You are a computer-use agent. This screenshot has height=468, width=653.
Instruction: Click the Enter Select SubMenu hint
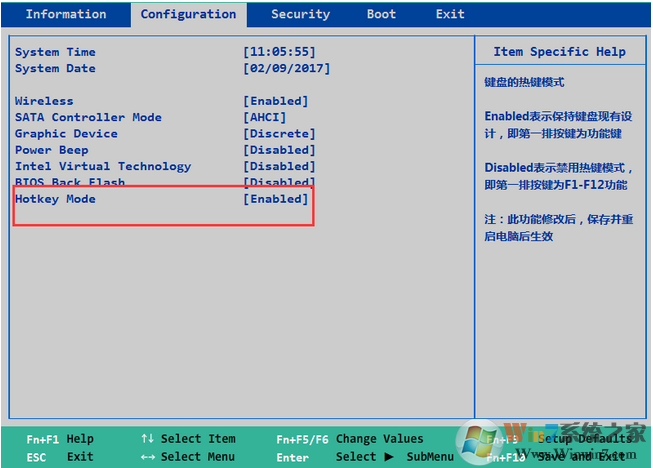click(365, 457)
